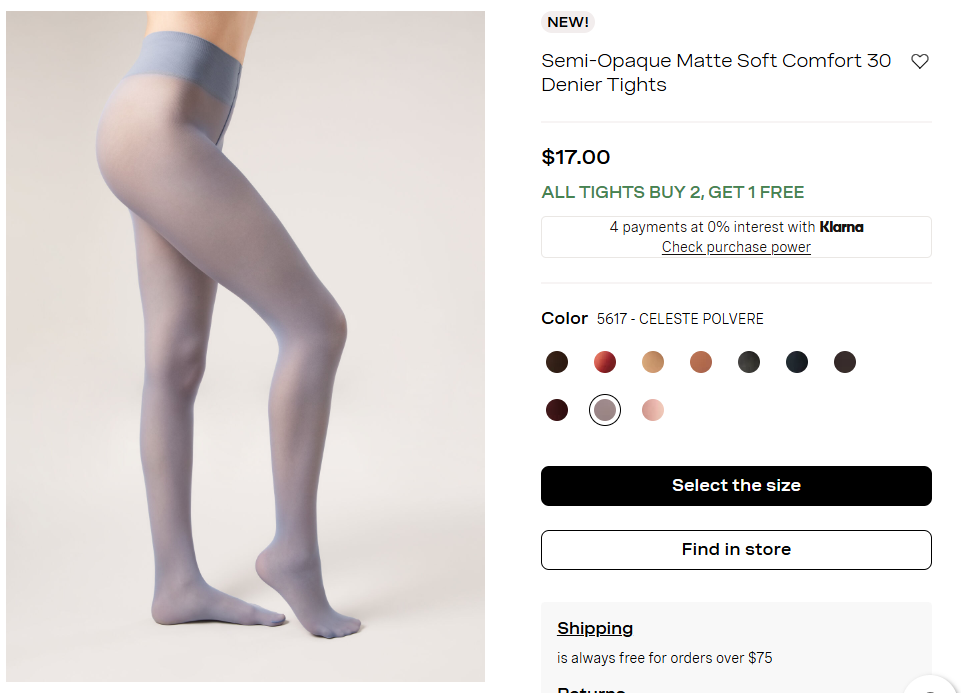961x693 pixels.
Task: Click the tights product photo
Action: [245, 346]
